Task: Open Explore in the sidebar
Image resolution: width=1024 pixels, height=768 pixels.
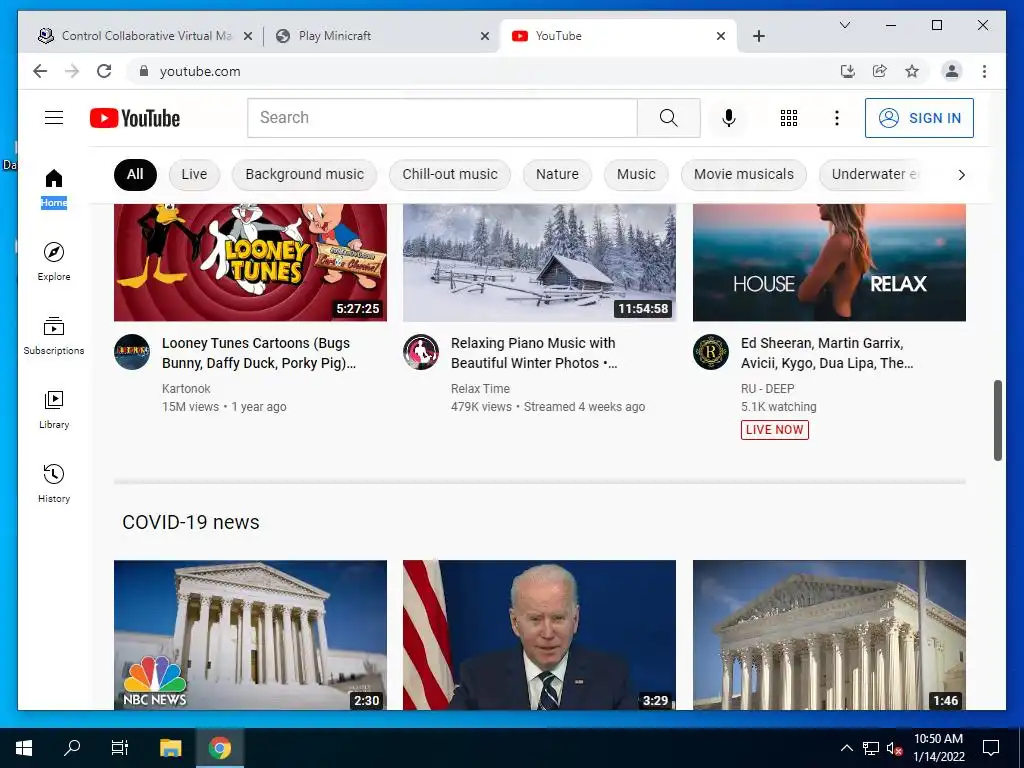Action: (x=54, y=261)
